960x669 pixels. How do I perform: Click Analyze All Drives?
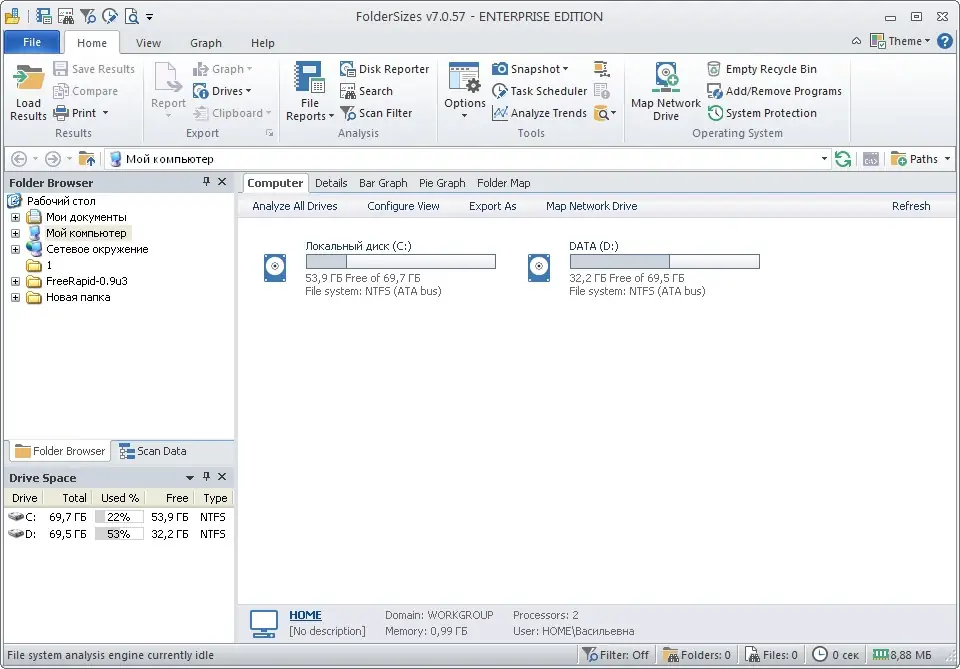coord(294,206)
